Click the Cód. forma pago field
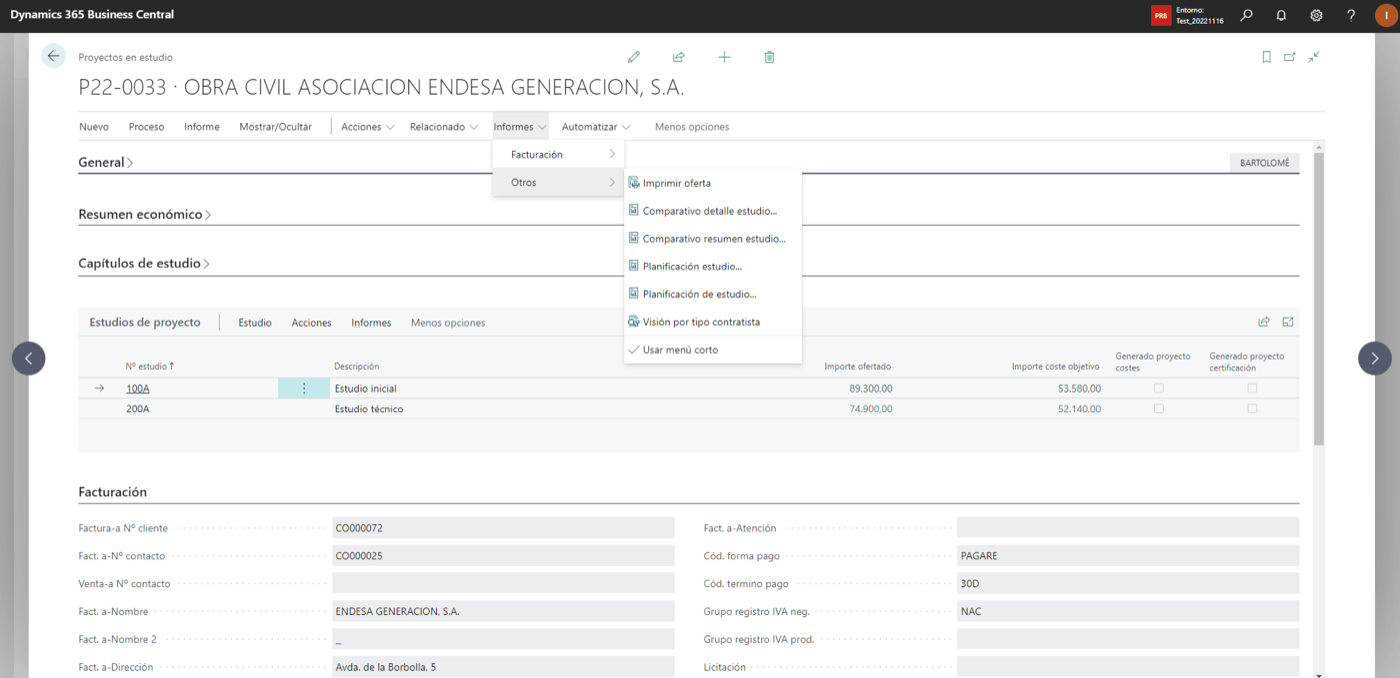Viewport: 1400px width, 678px height. click(x=1128, y=555)
